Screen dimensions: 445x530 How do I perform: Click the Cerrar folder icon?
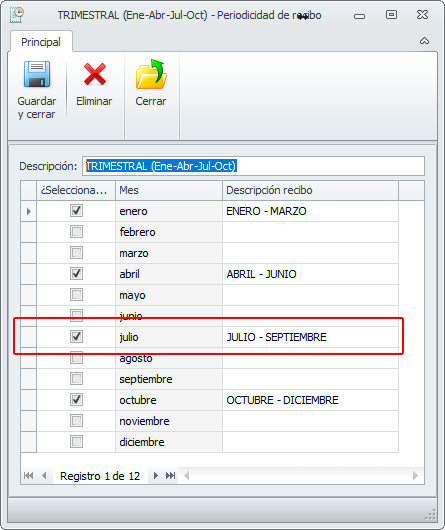click(x=151, y=74)
